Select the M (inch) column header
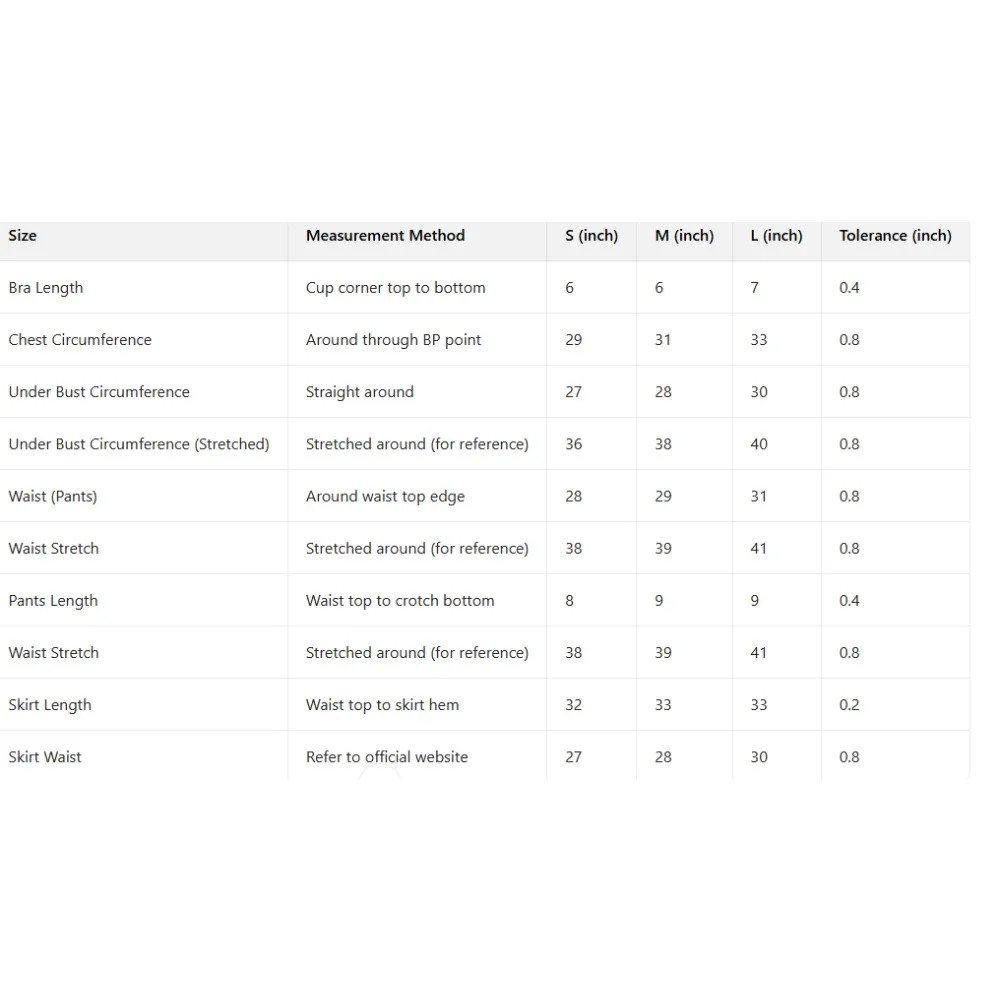This screenshot has height=1000, width=1000. pos(684,236)
